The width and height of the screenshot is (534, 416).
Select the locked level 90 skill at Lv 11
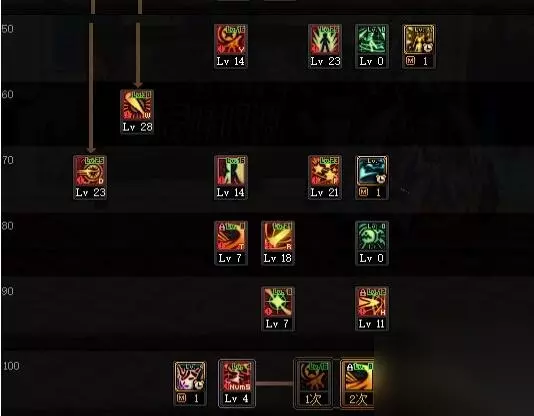pos(372,308)
